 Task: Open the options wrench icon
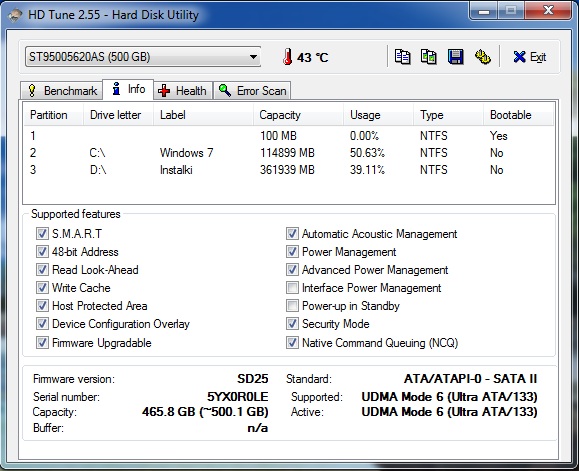coord(482,57)
